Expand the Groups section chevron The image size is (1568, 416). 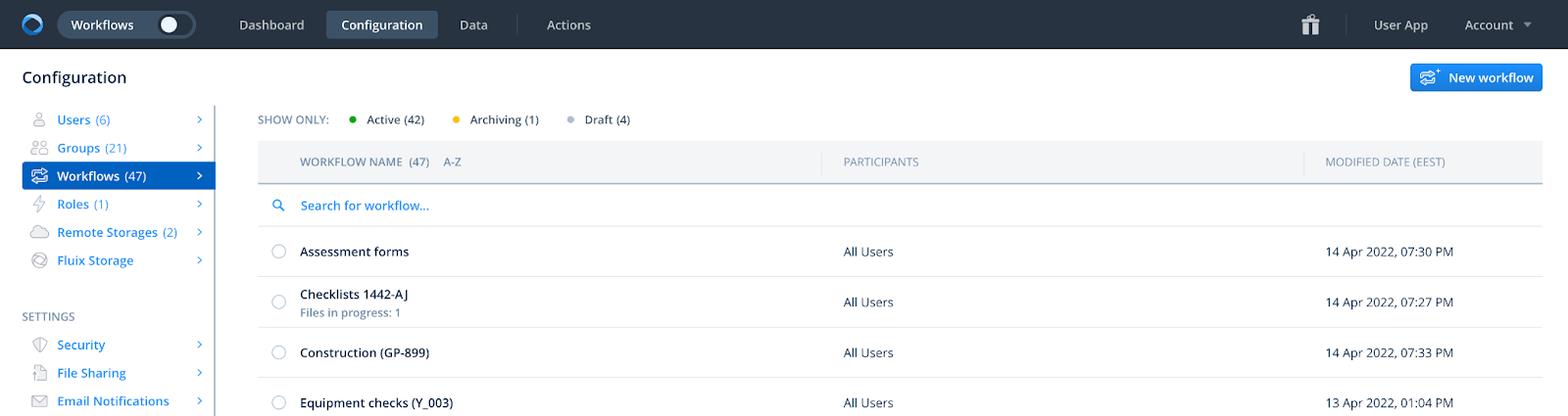pos(199,148)
